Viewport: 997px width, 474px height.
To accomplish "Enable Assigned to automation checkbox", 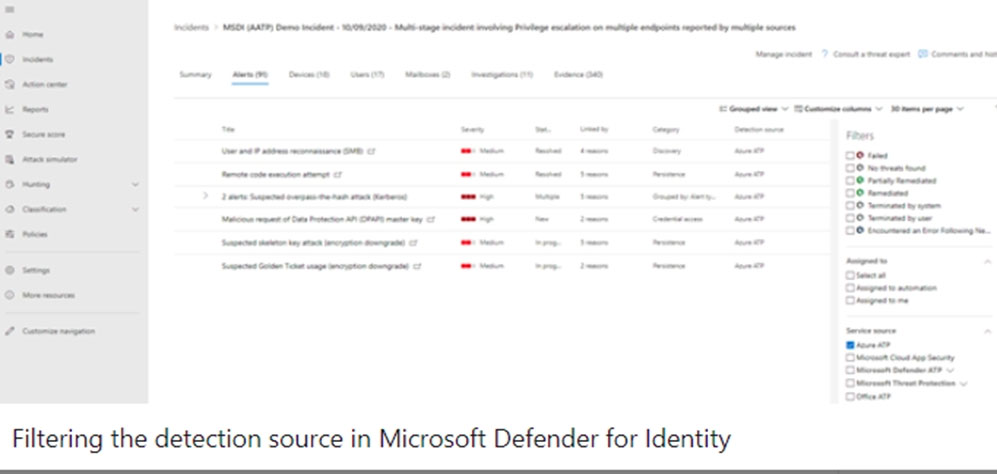I will point(850,288).
